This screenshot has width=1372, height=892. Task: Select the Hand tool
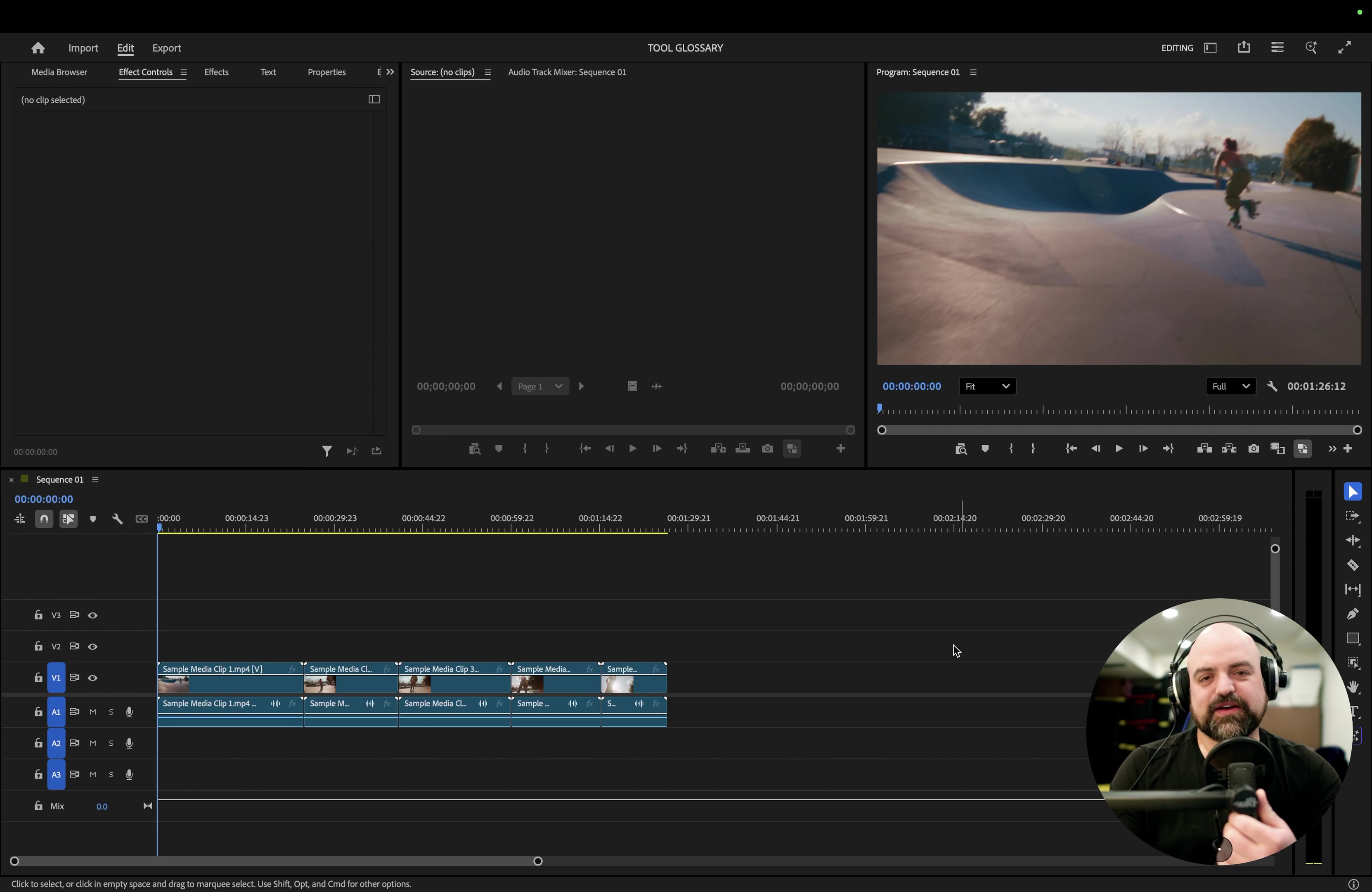(x=1353, y=687)
